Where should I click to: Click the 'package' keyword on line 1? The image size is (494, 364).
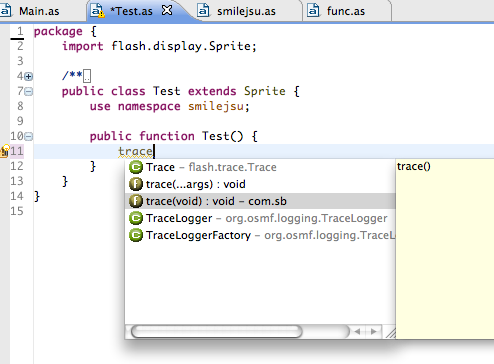pyautogui.click(x=58, y=32)
